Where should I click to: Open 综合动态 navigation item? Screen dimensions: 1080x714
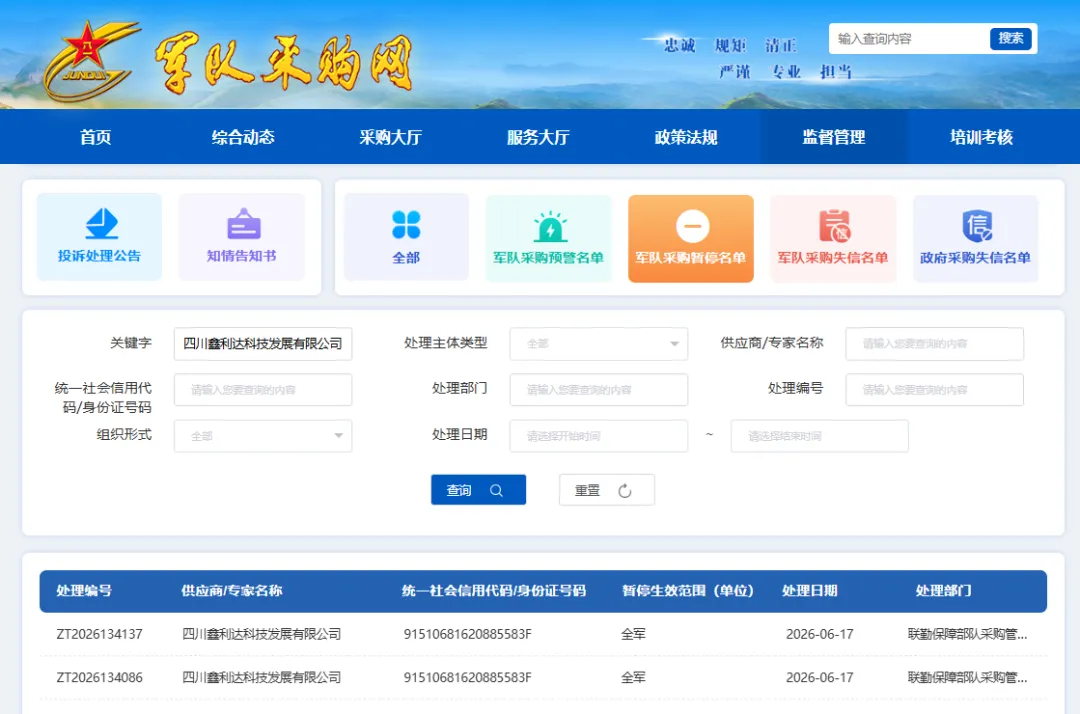pos(243,137)
